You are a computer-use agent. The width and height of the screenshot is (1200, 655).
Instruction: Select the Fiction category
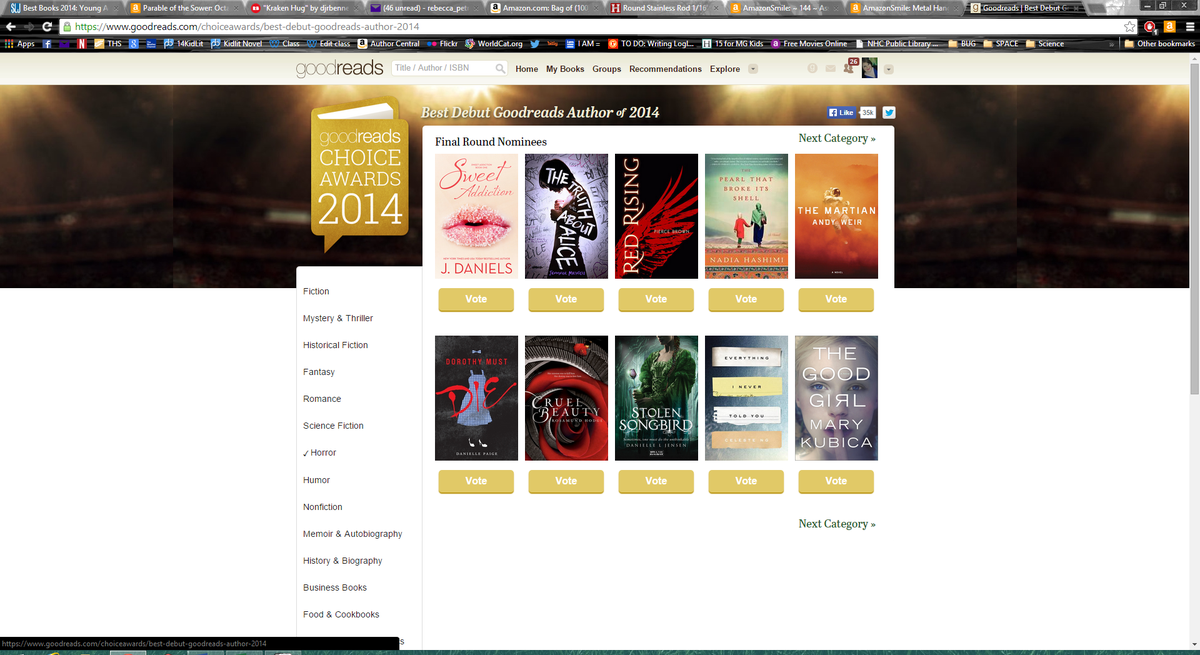pos(316,291)
